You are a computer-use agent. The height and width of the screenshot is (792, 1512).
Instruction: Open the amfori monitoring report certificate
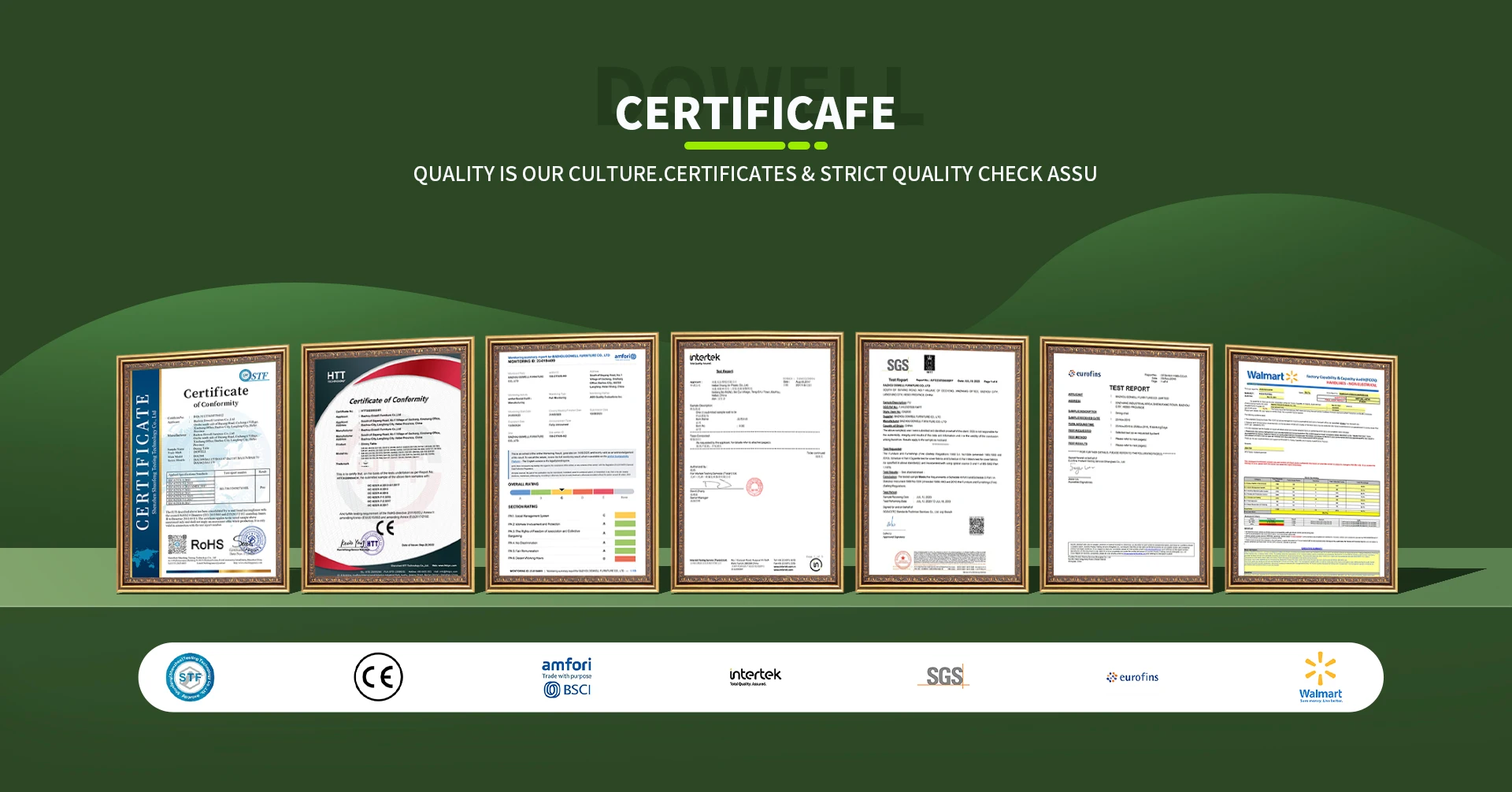click(x=573, y=462)
